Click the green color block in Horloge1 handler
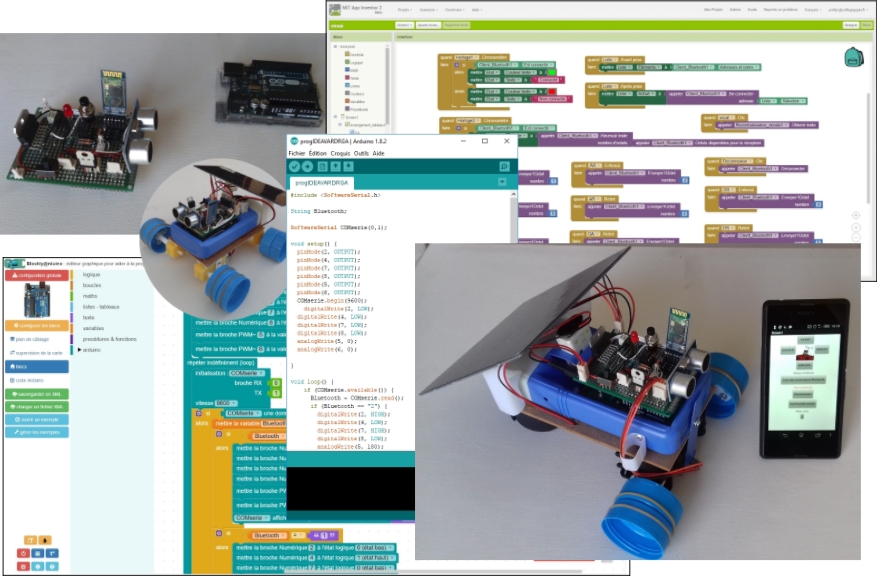The width and height of the screenshot is (877, 576). point(552,72)
